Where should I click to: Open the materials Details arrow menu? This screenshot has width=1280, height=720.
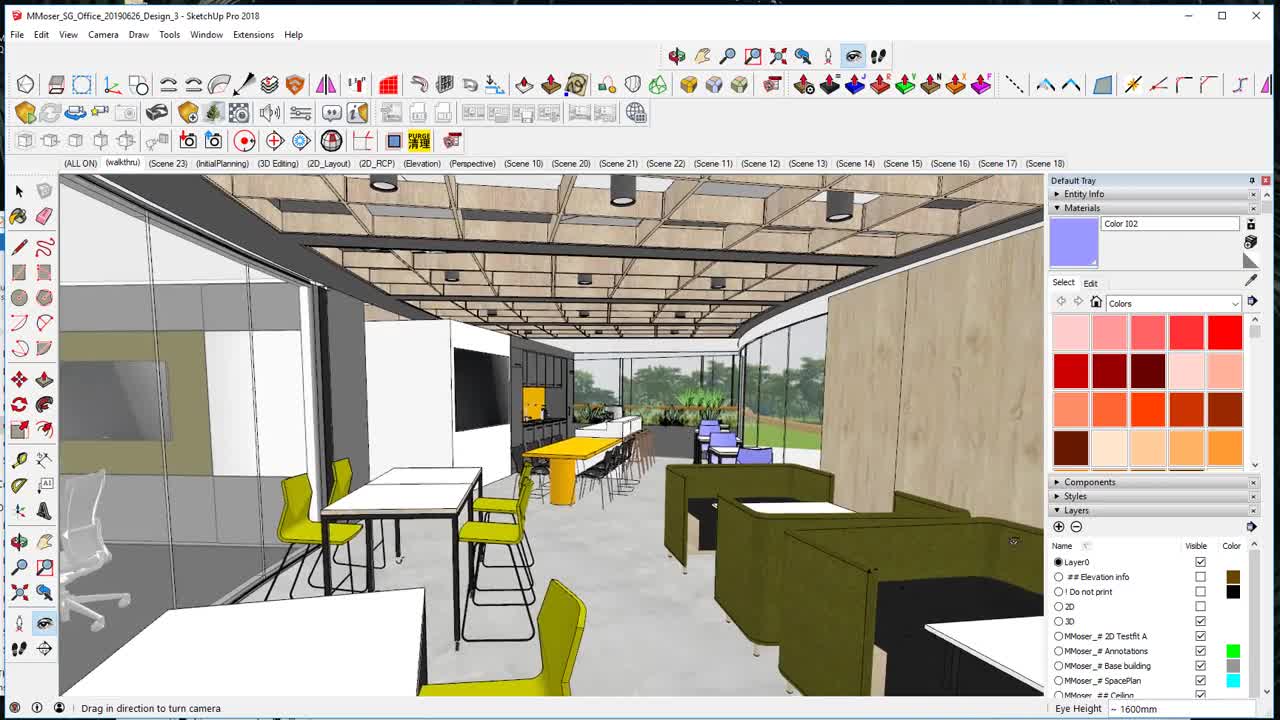(1251, 301)
